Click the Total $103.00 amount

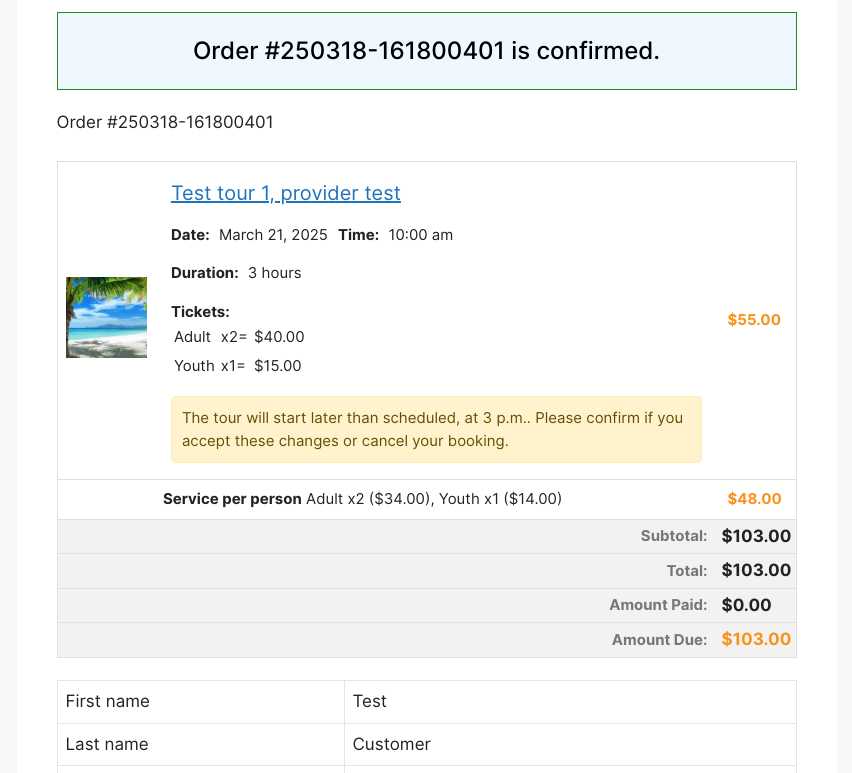coord(756,570)
